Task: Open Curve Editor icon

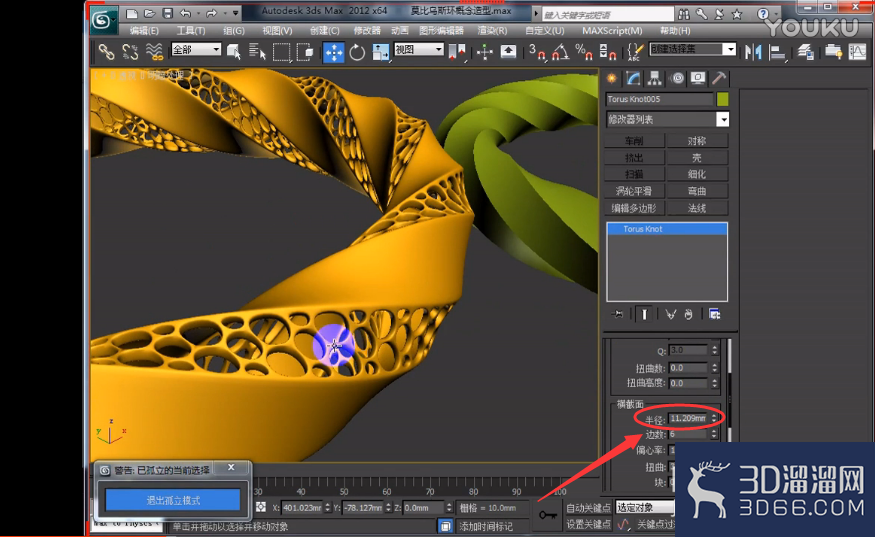Action: (857, 52)
